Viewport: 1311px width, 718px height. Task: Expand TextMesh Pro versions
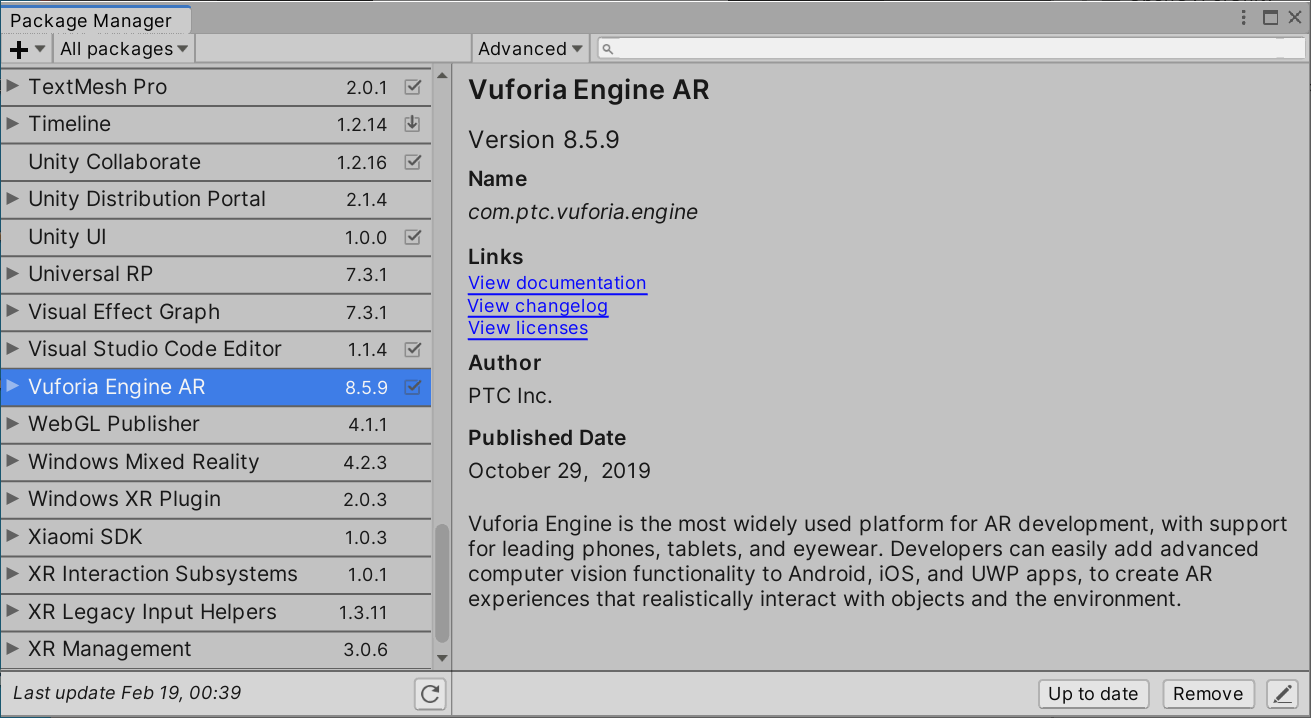tap(12, 87)
